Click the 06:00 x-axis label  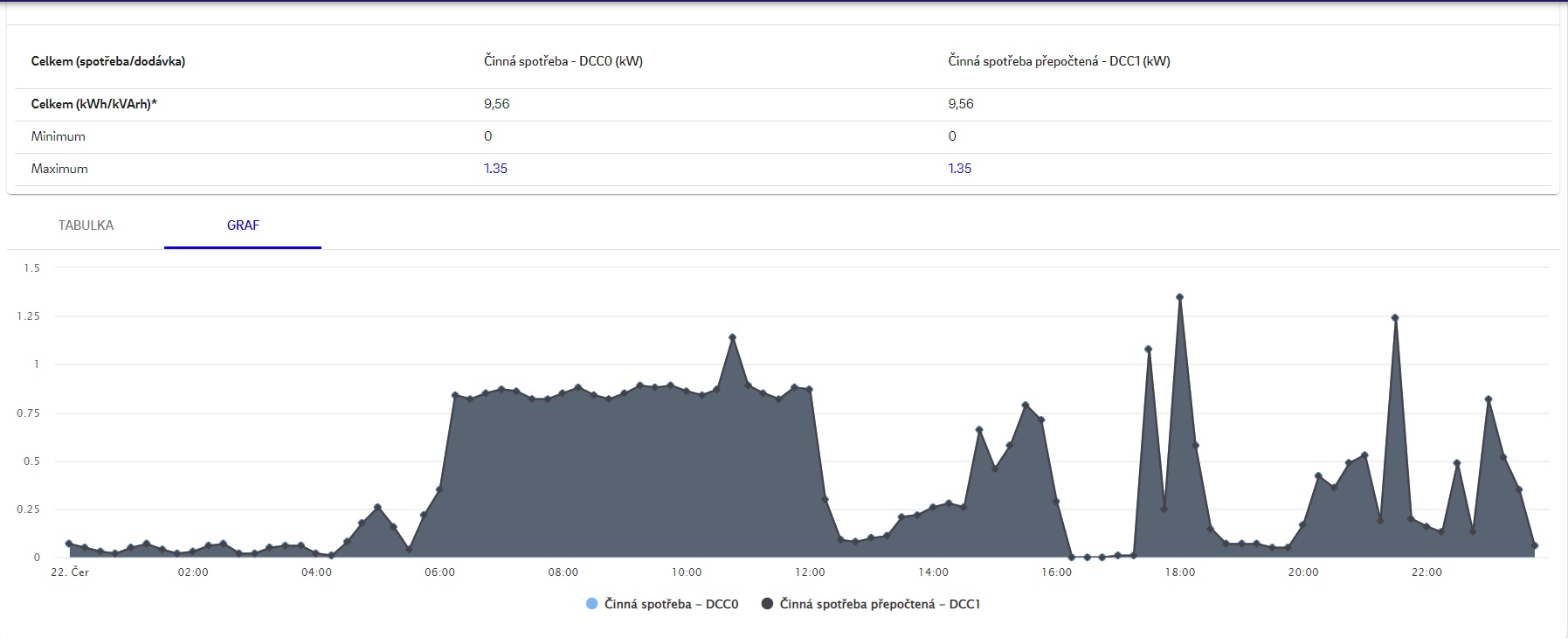[x=439, y=572]
